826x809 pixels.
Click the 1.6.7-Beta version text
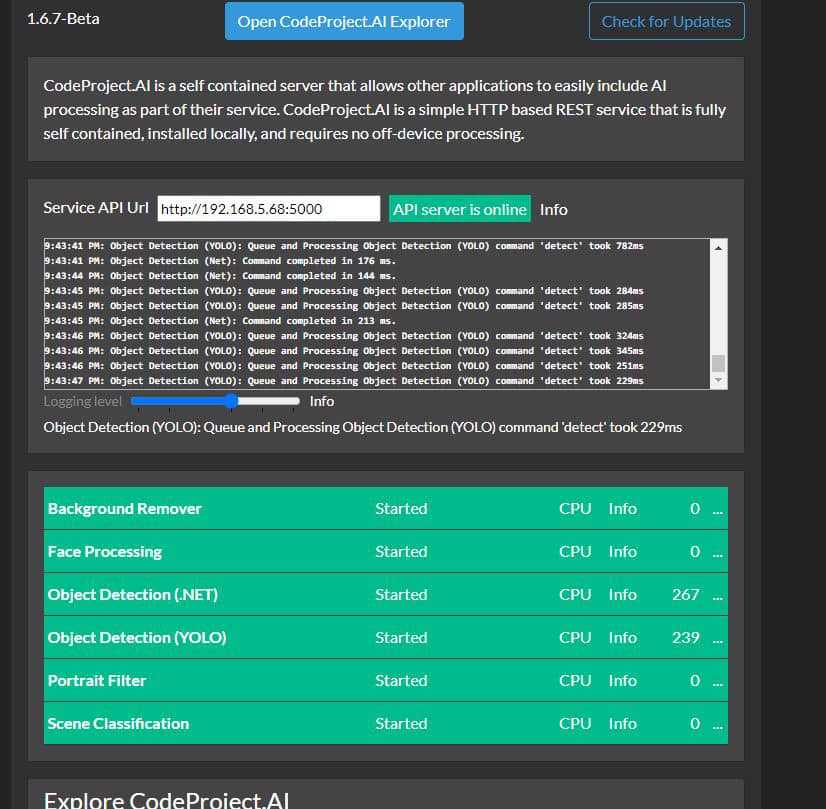point(63,19)
